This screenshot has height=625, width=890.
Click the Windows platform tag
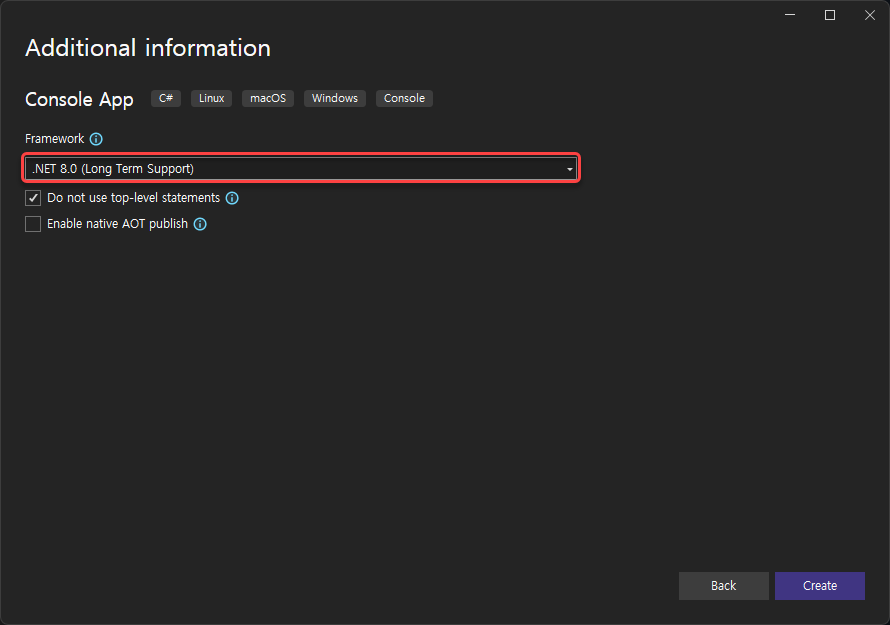click(335, 98)
